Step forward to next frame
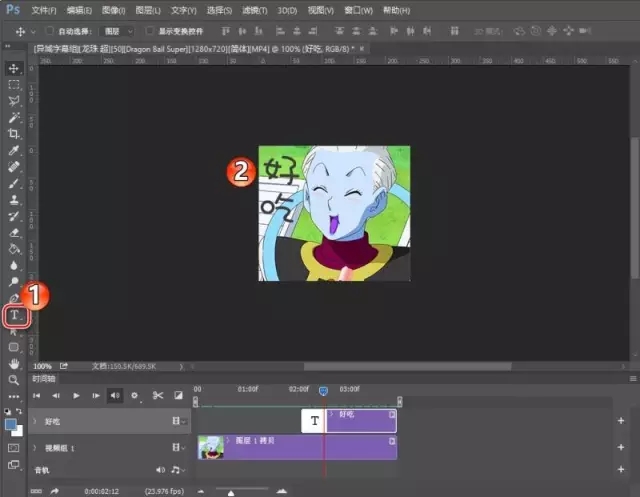 tap(96, 395)
